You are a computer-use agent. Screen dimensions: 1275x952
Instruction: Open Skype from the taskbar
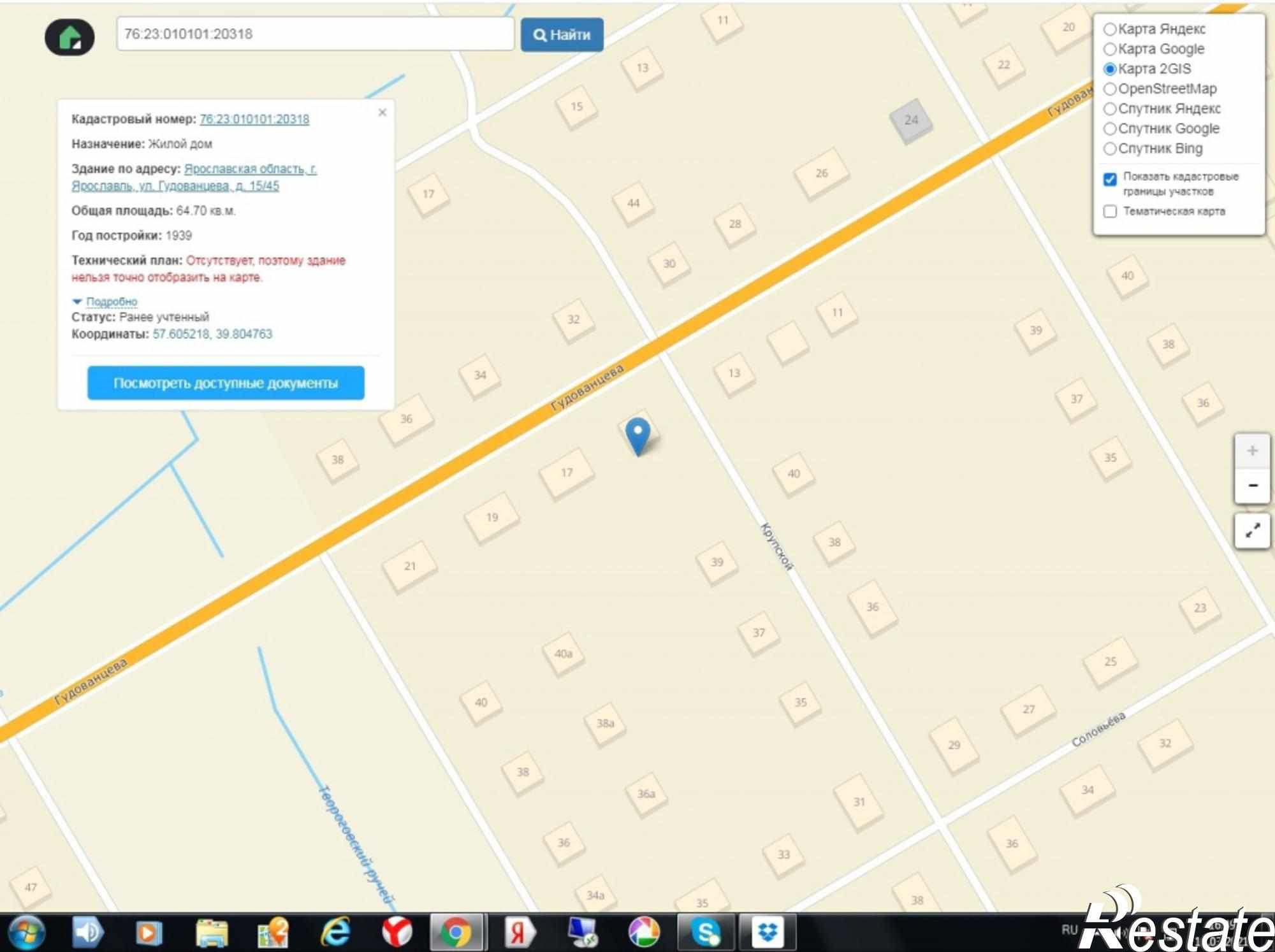tap(706, 934)
